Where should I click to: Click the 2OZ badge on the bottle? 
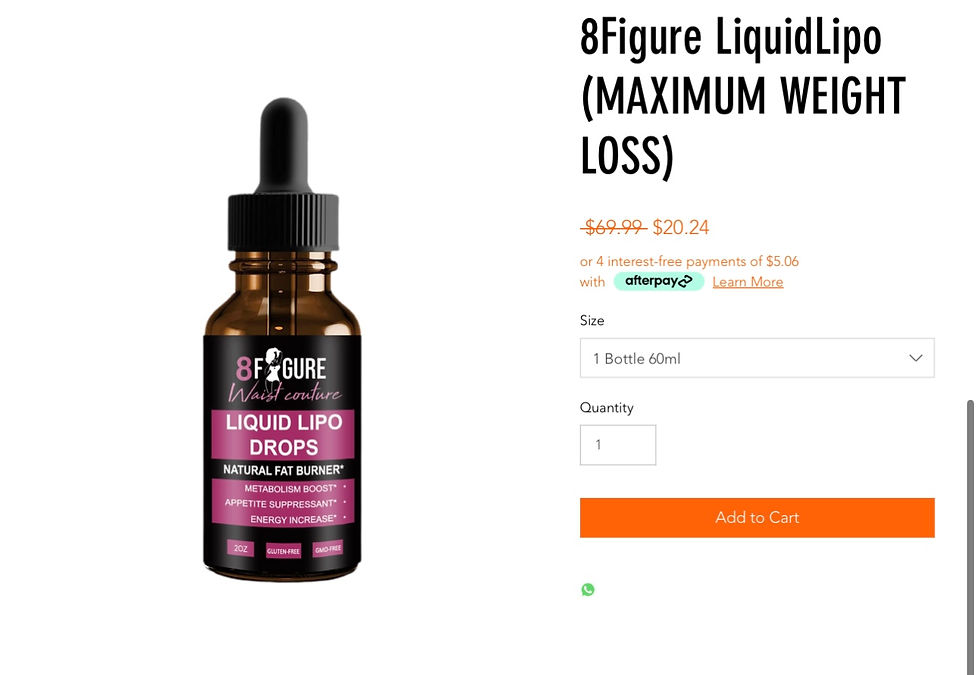pyautogui.click(x=240, y=548)
